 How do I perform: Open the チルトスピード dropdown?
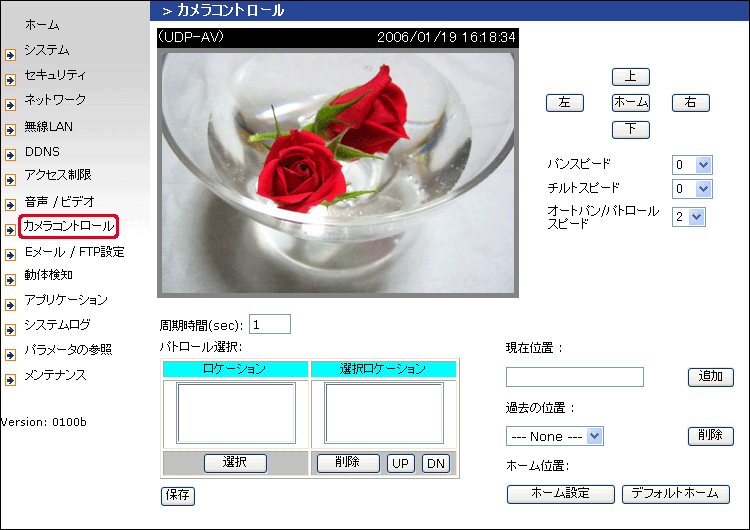pyautogui.click(x=692, y=188)
